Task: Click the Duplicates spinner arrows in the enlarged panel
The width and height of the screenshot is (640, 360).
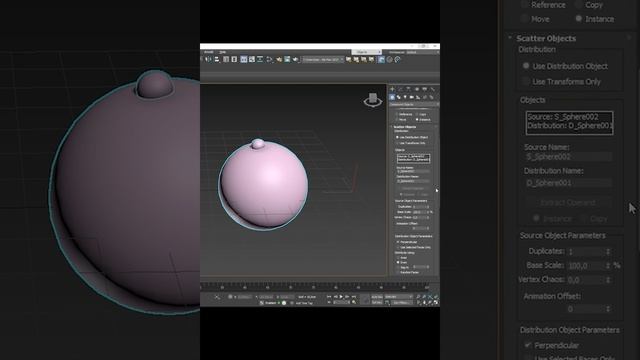Action: tap(608, 251)
